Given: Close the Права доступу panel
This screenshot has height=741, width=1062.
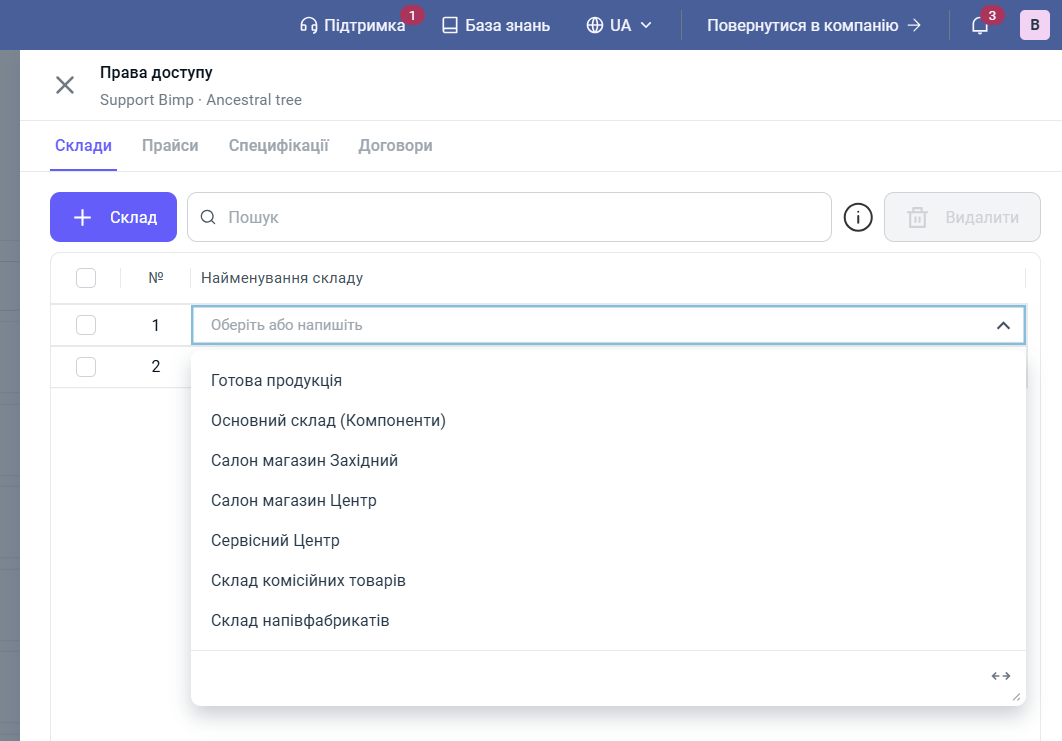Looking at the screenshot, I should (65, 85).
